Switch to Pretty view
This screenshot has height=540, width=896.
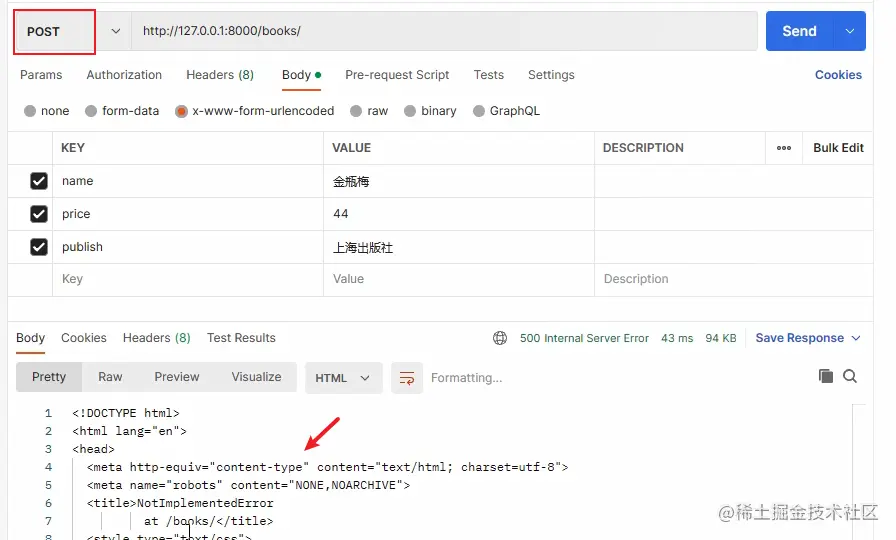(49, 377)
